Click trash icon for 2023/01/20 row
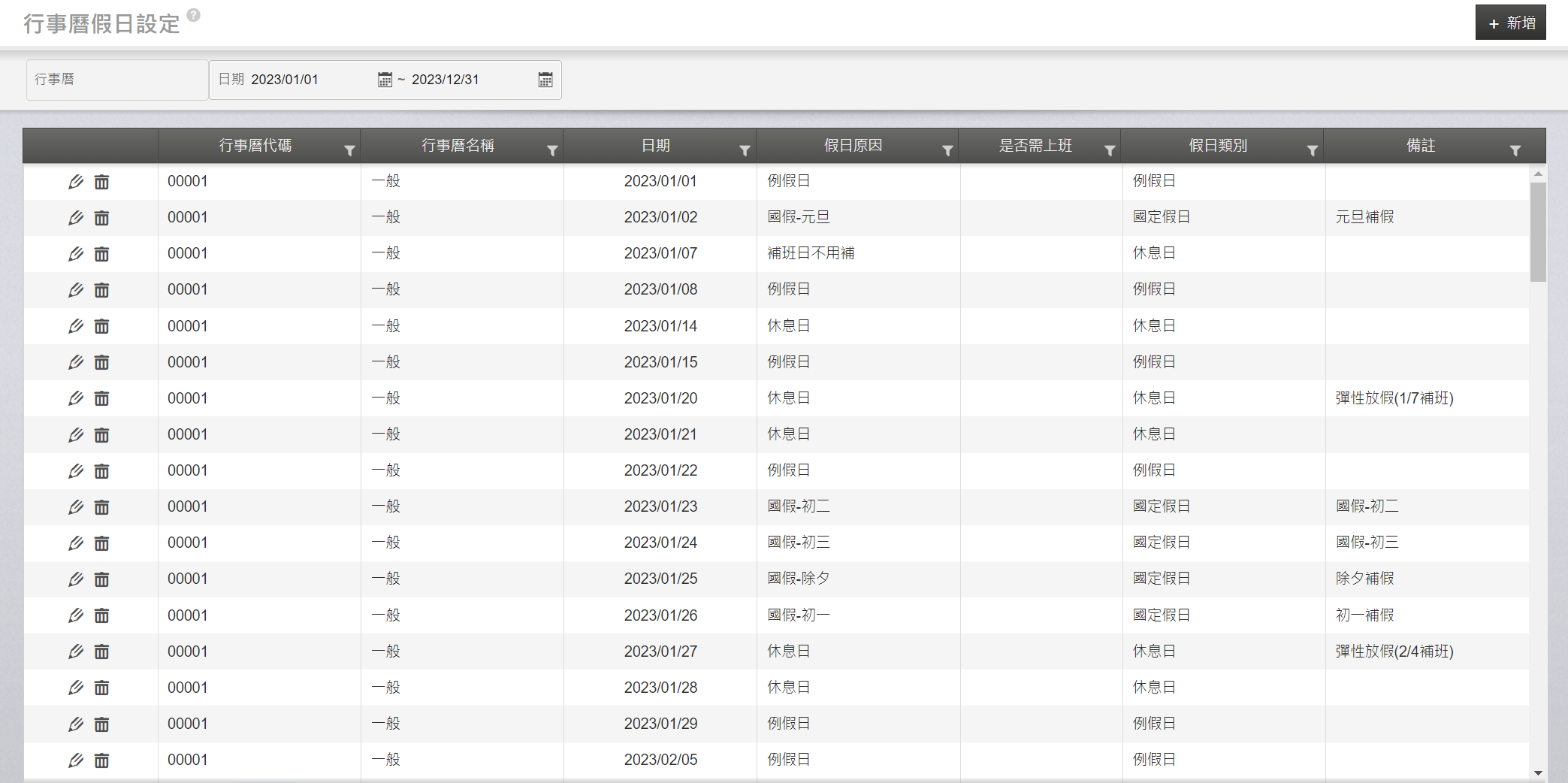This screenshot has width=1568, height=783. click(x=101, y=398)
